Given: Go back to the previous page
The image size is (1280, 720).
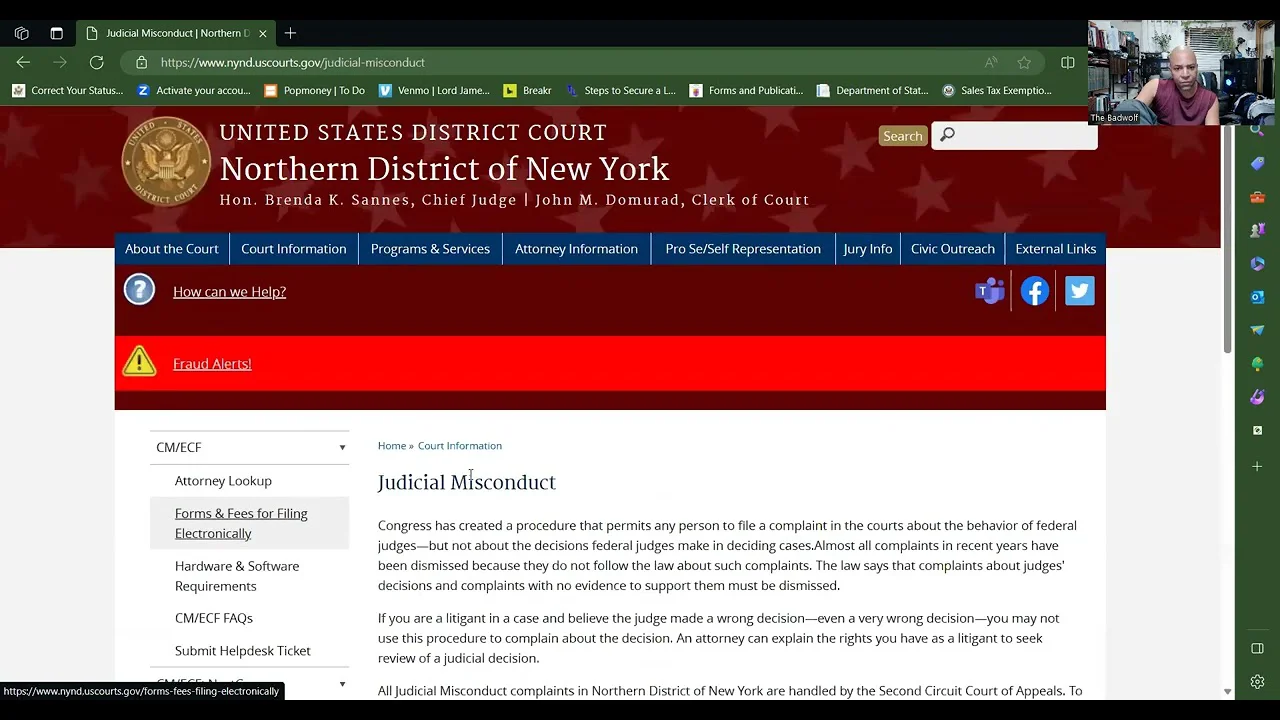Looking at the screenshot, I should pyautogui.click(x=23, y=62).
